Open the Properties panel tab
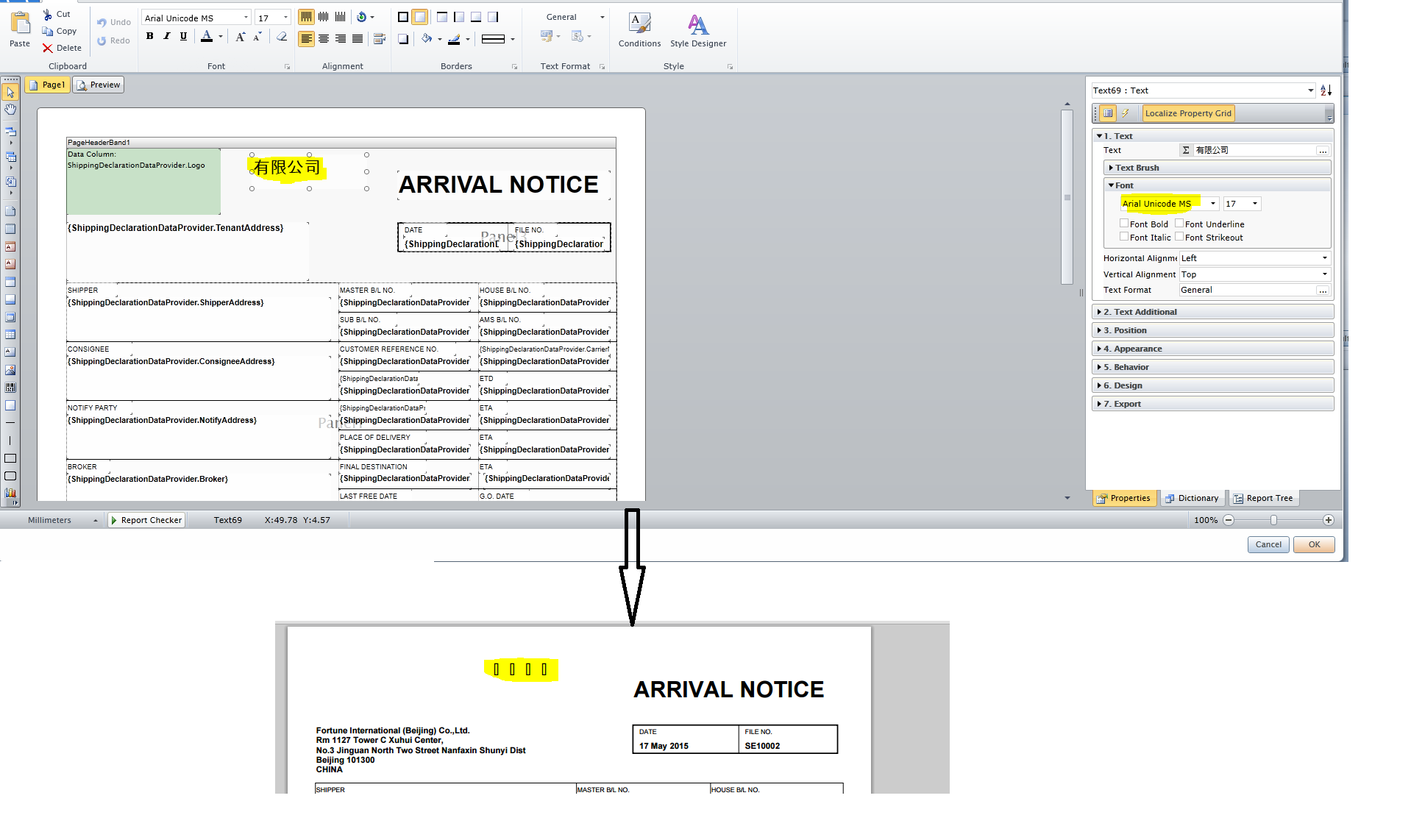 [x=1123, y=499]
